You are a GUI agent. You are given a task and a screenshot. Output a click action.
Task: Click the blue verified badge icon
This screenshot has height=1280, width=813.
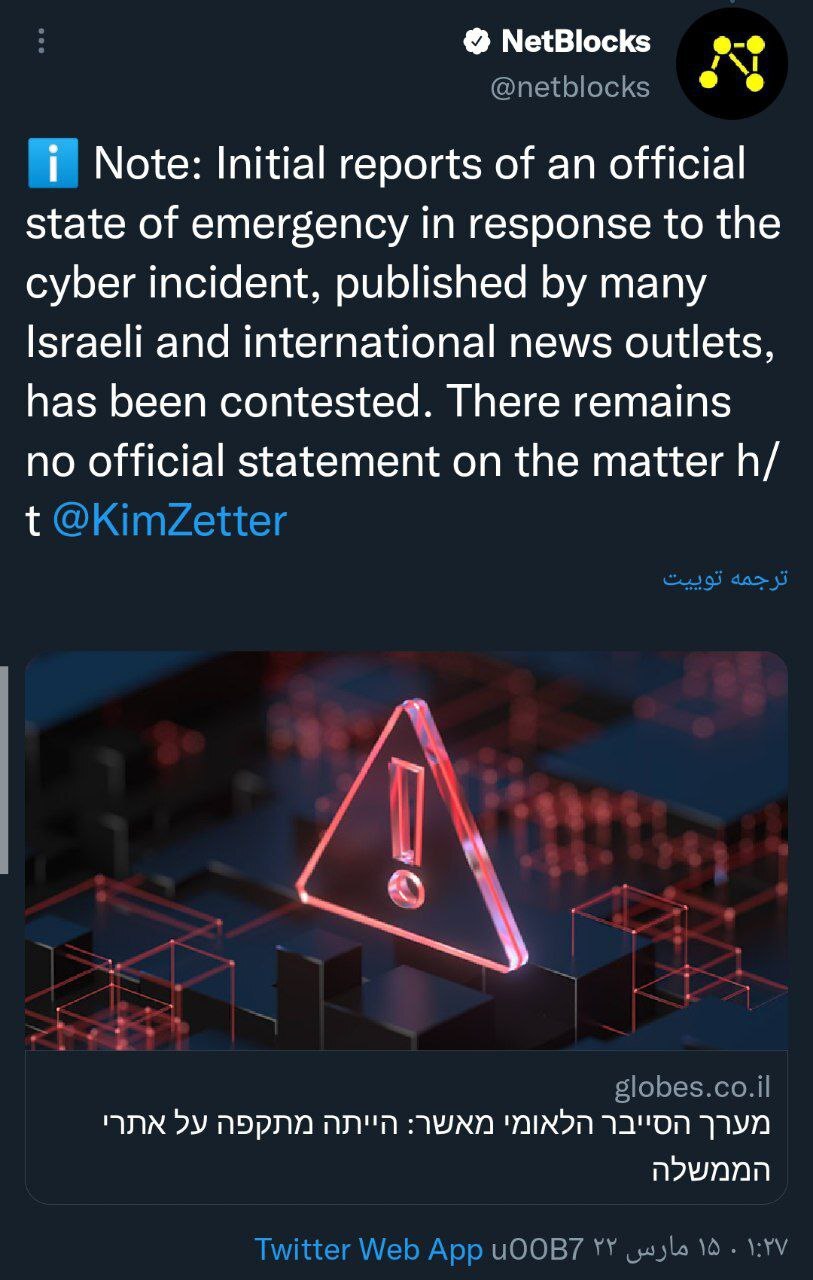click(x=476, y=42)
